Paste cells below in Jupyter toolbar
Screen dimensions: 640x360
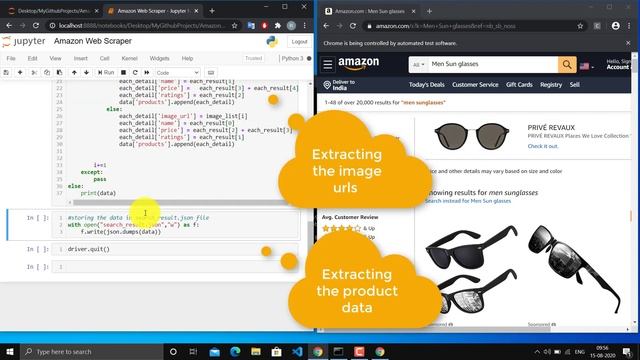click(60, 72)
